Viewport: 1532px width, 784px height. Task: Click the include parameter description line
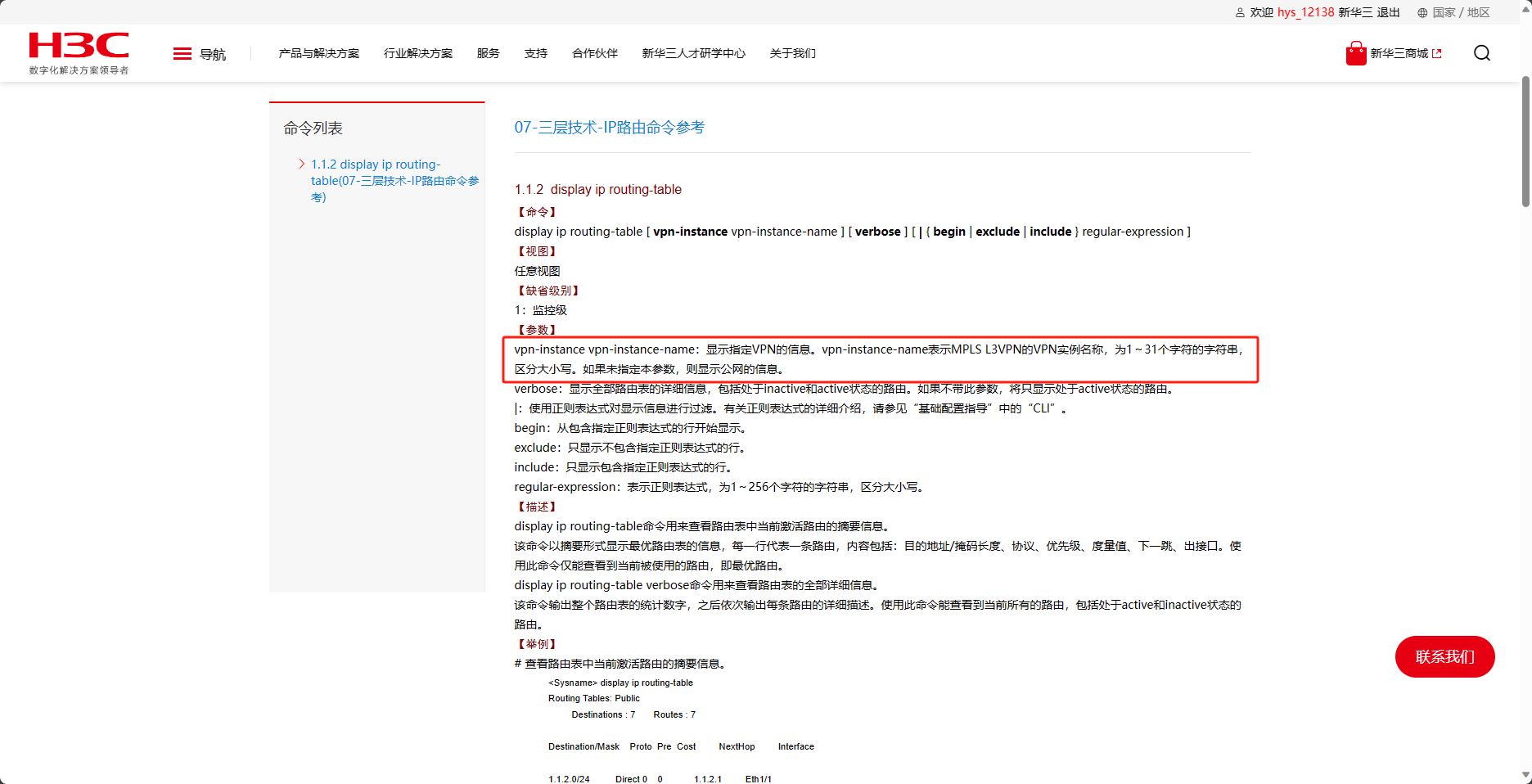tap(624, 467)
